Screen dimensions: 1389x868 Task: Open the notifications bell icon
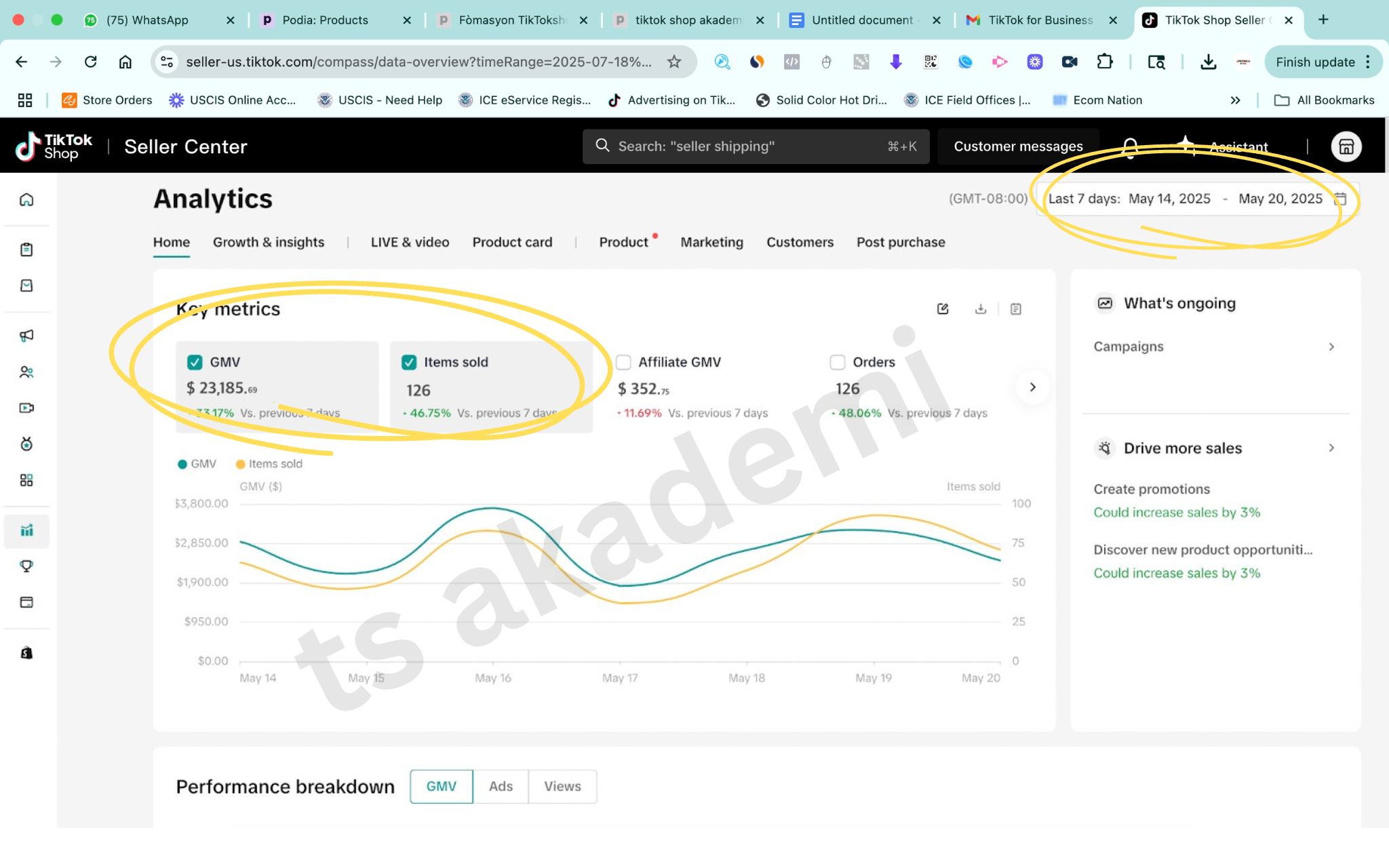point(1130,146)
